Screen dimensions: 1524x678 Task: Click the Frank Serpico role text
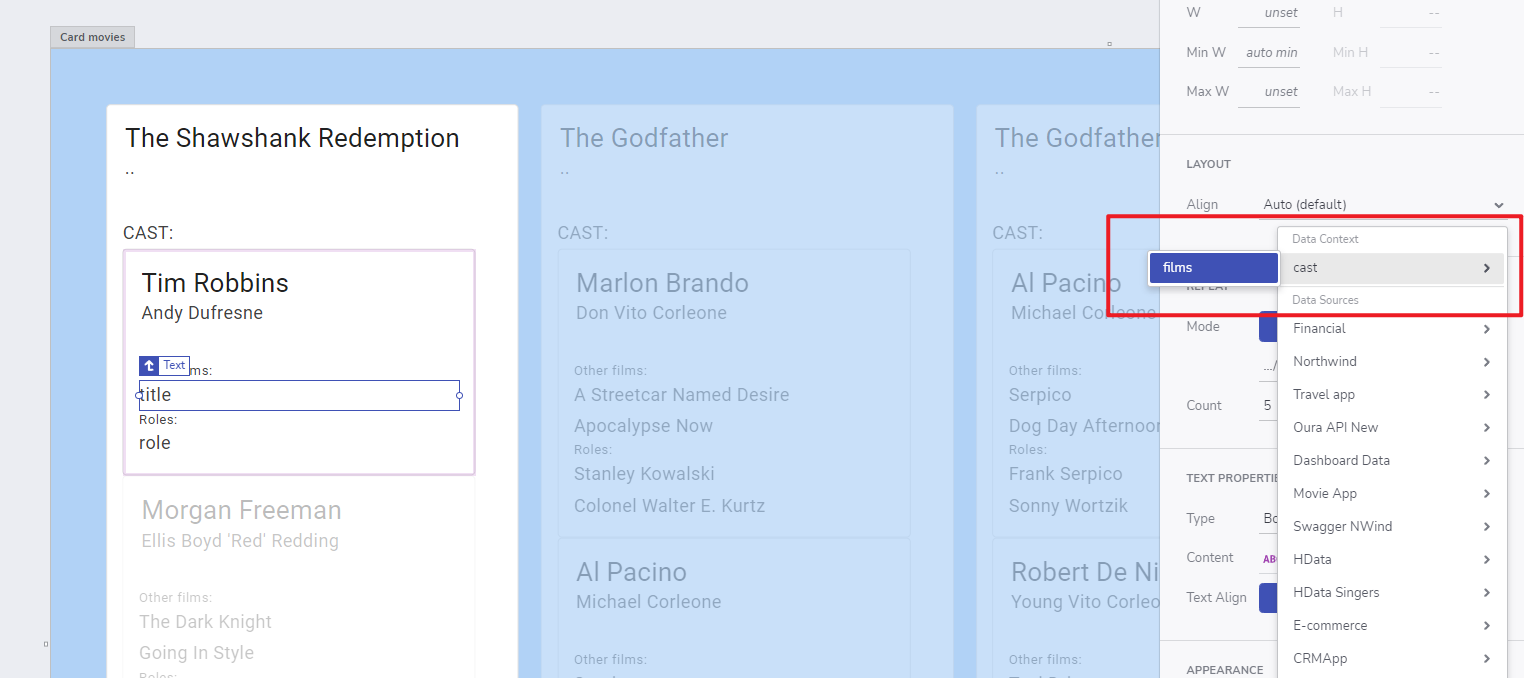[x=1065, y=474]
